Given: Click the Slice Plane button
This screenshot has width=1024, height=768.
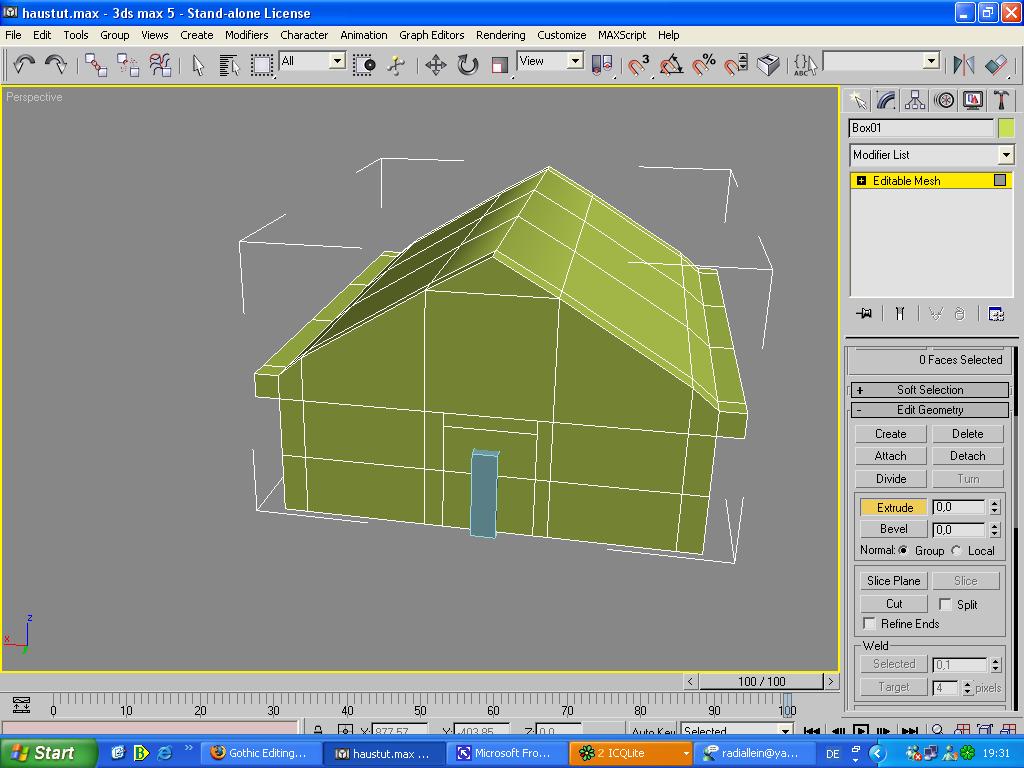Looking at the screenshot, I should (x=893, y=581).
